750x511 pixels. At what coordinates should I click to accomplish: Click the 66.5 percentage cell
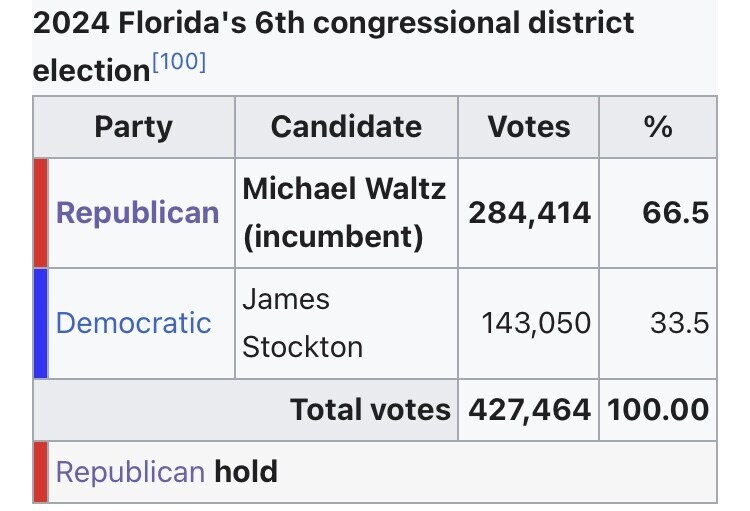(x=676, y=213)
